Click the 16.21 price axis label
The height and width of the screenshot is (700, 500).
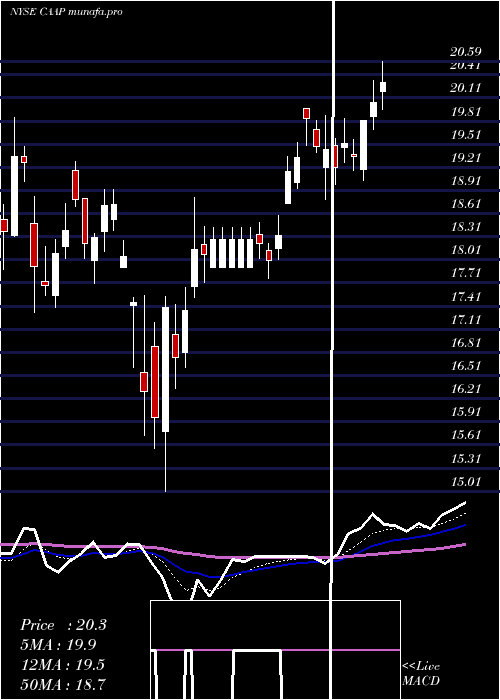tap(466, 389)
